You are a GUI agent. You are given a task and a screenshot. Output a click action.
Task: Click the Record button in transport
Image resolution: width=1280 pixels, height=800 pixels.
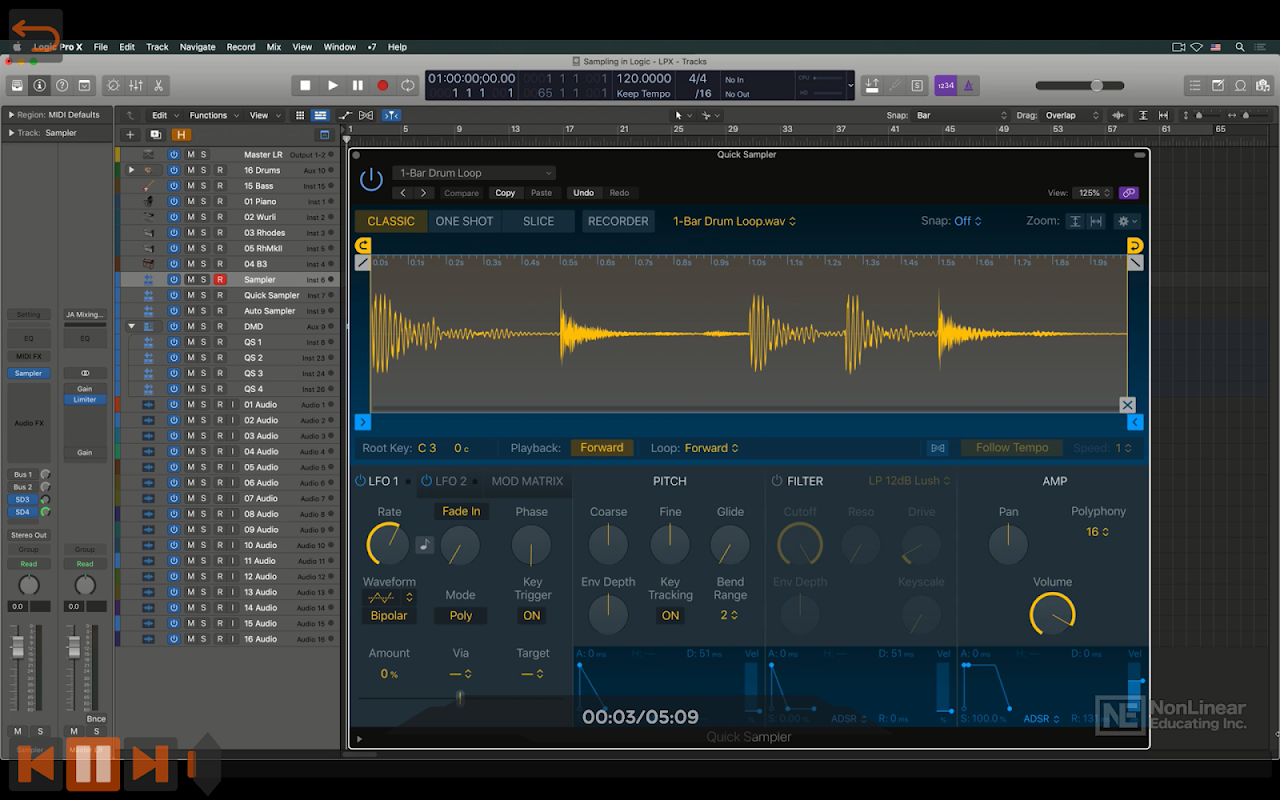(x=382, y=86)
